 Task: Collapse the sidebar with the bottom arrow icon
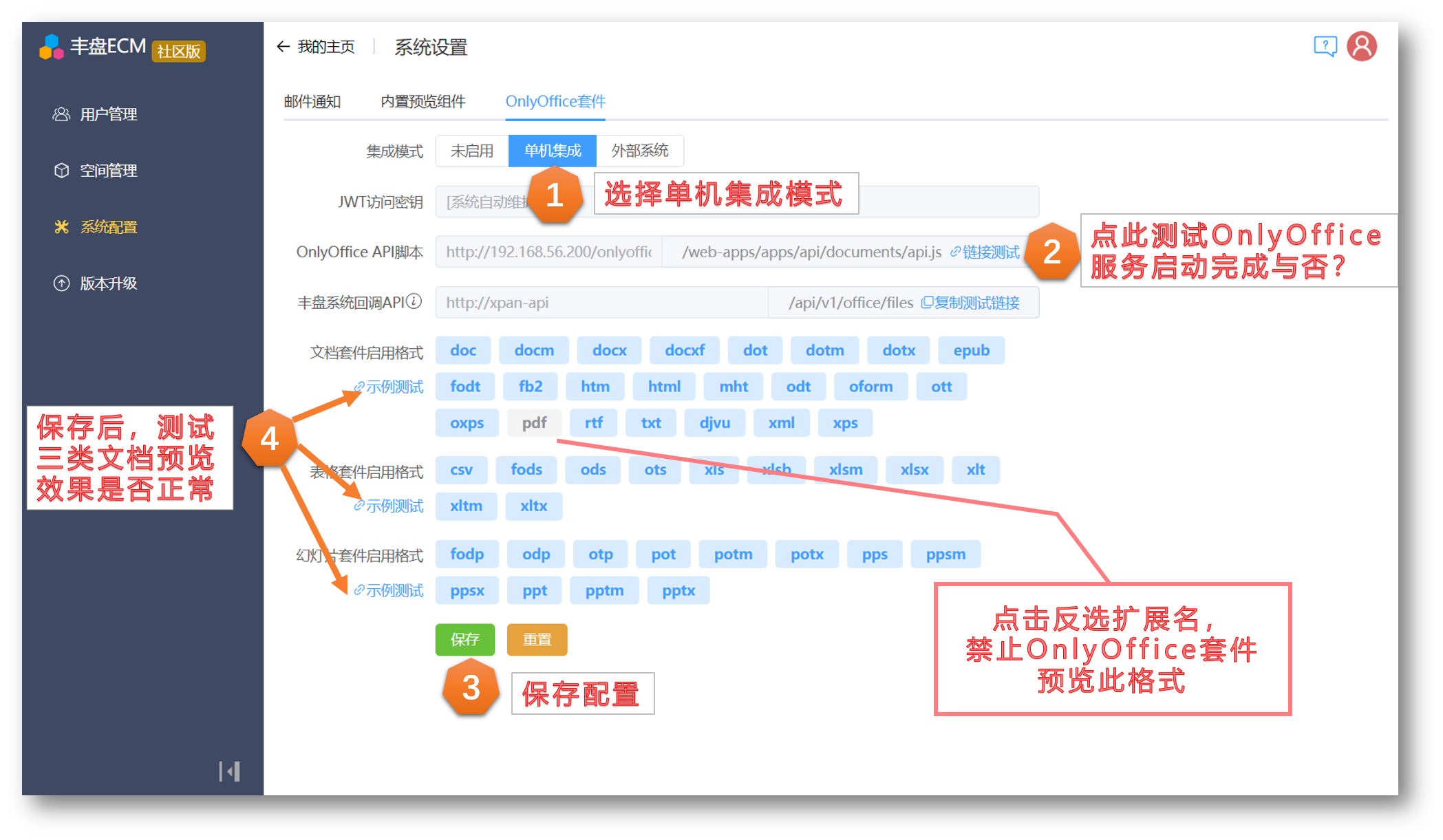(230, 771)
